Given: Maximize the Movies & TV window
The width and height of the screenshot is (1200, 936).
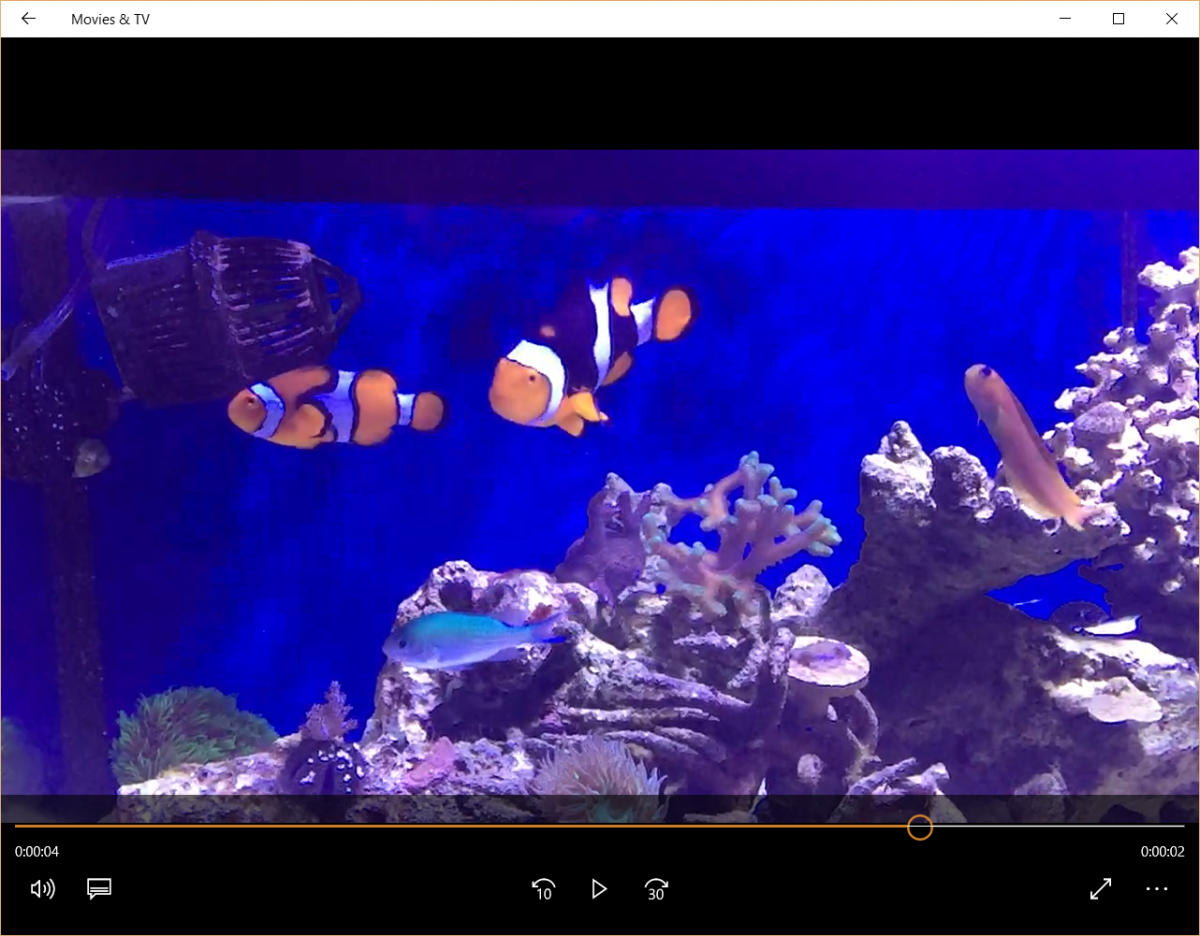Looking at the screenshot, I should tap(1119, 19).
